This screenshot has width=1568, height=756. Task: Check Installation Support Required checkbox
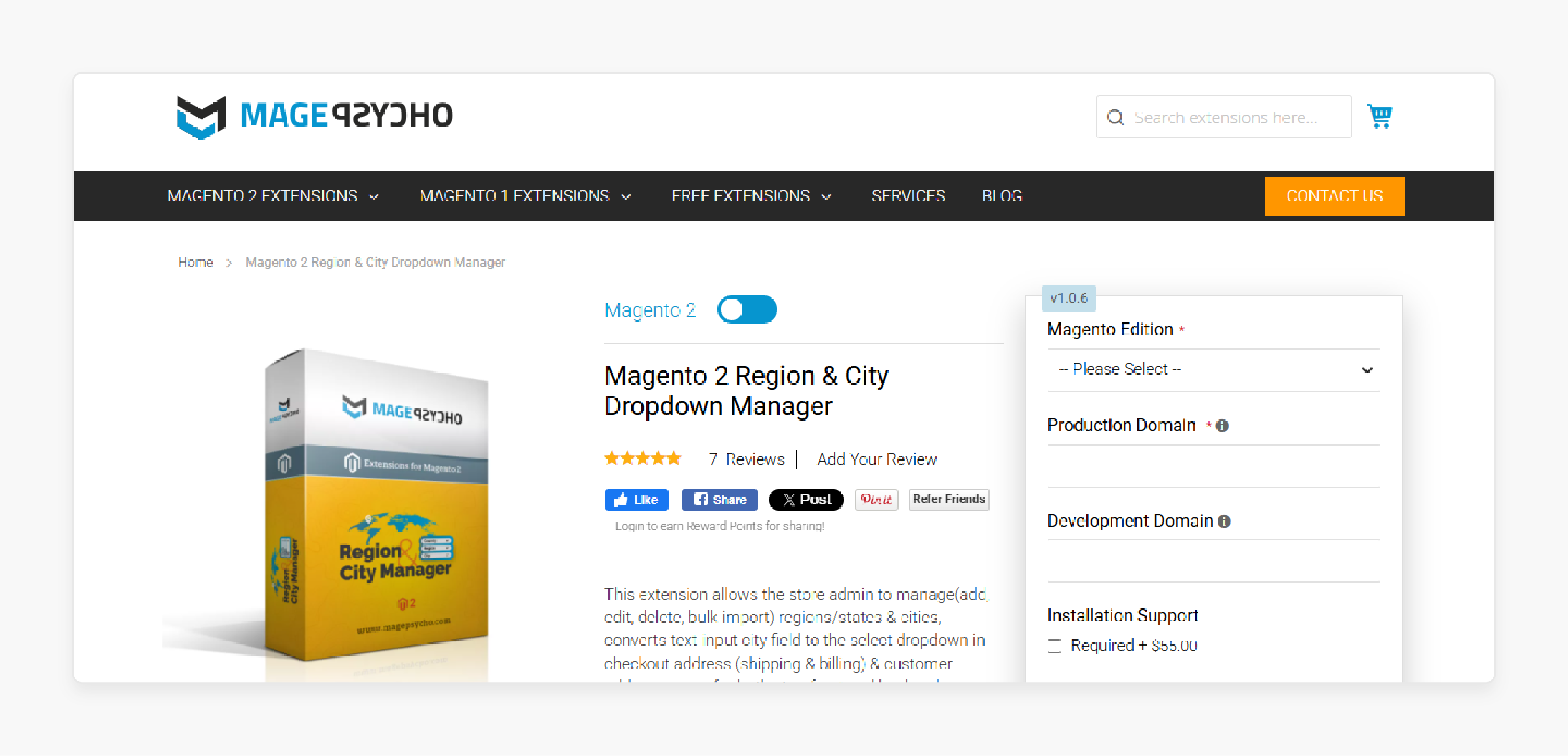click(x=1055, y=646)
